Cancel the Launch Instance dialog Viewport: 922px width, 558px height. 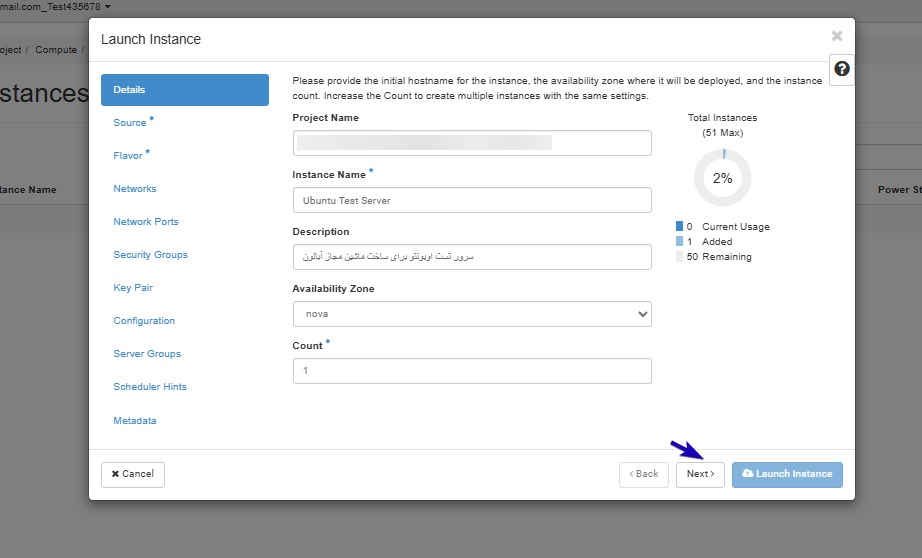pos(133,475)
